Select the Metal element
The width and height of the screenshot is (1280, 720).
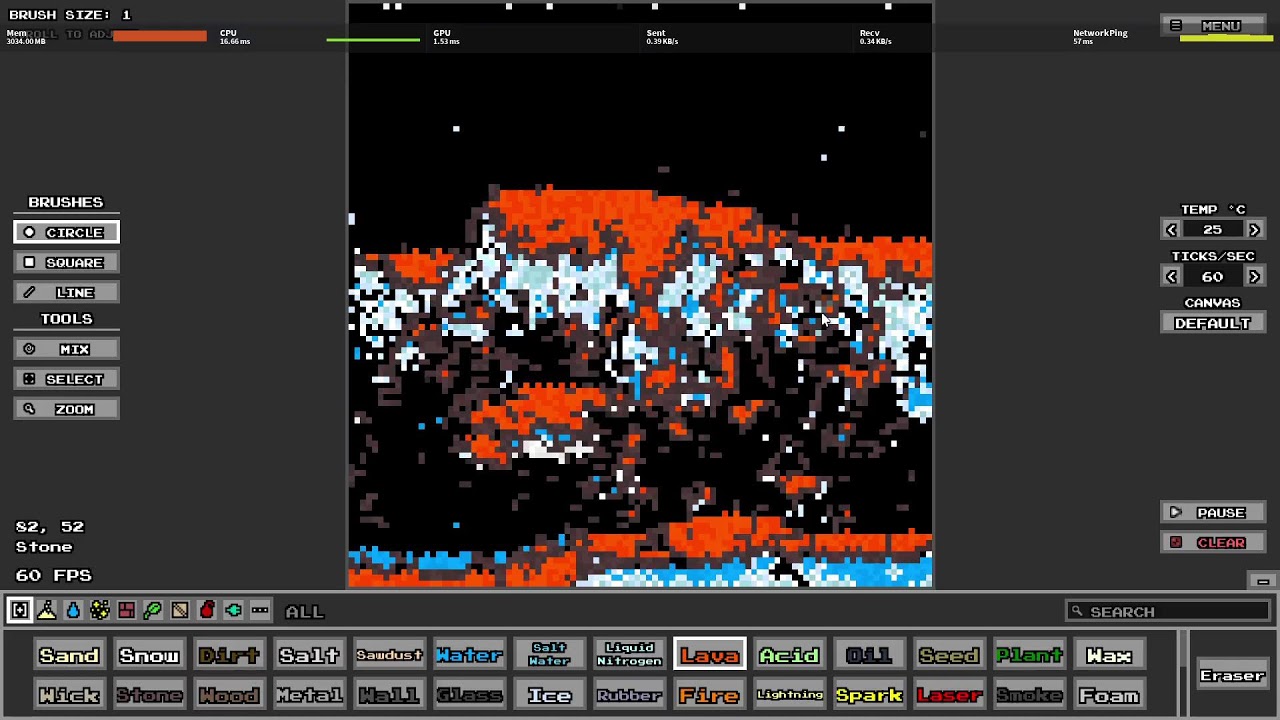[309, 695]
